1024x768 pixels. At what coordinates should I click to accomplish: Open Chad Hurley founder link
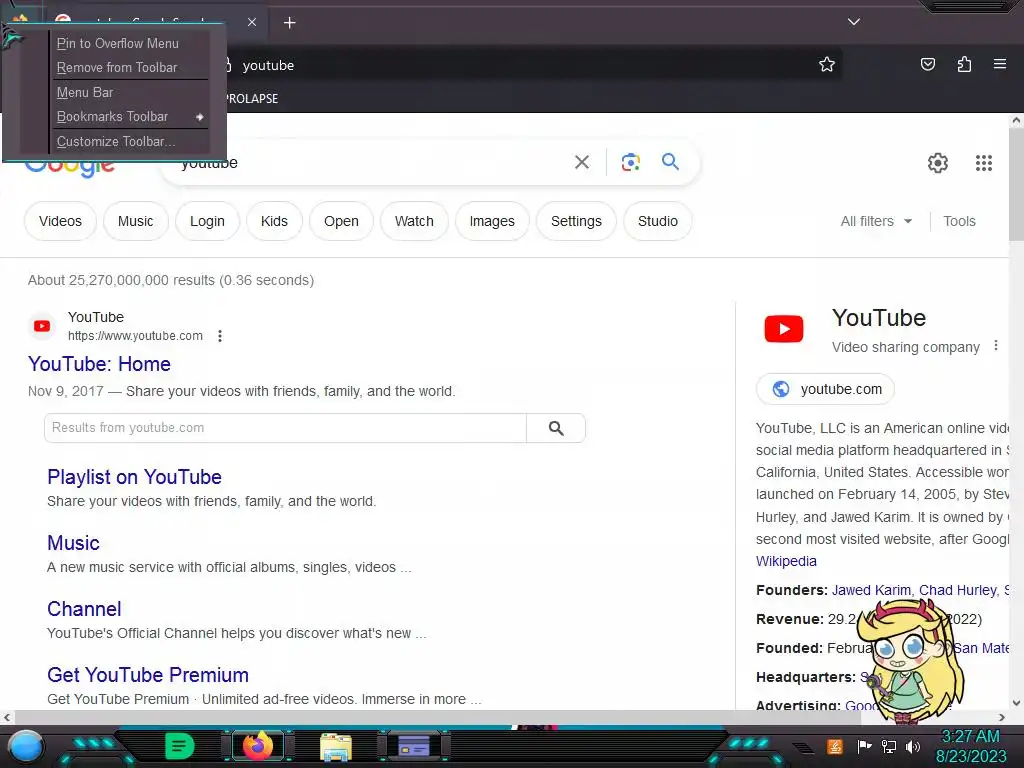pos(958,590)
